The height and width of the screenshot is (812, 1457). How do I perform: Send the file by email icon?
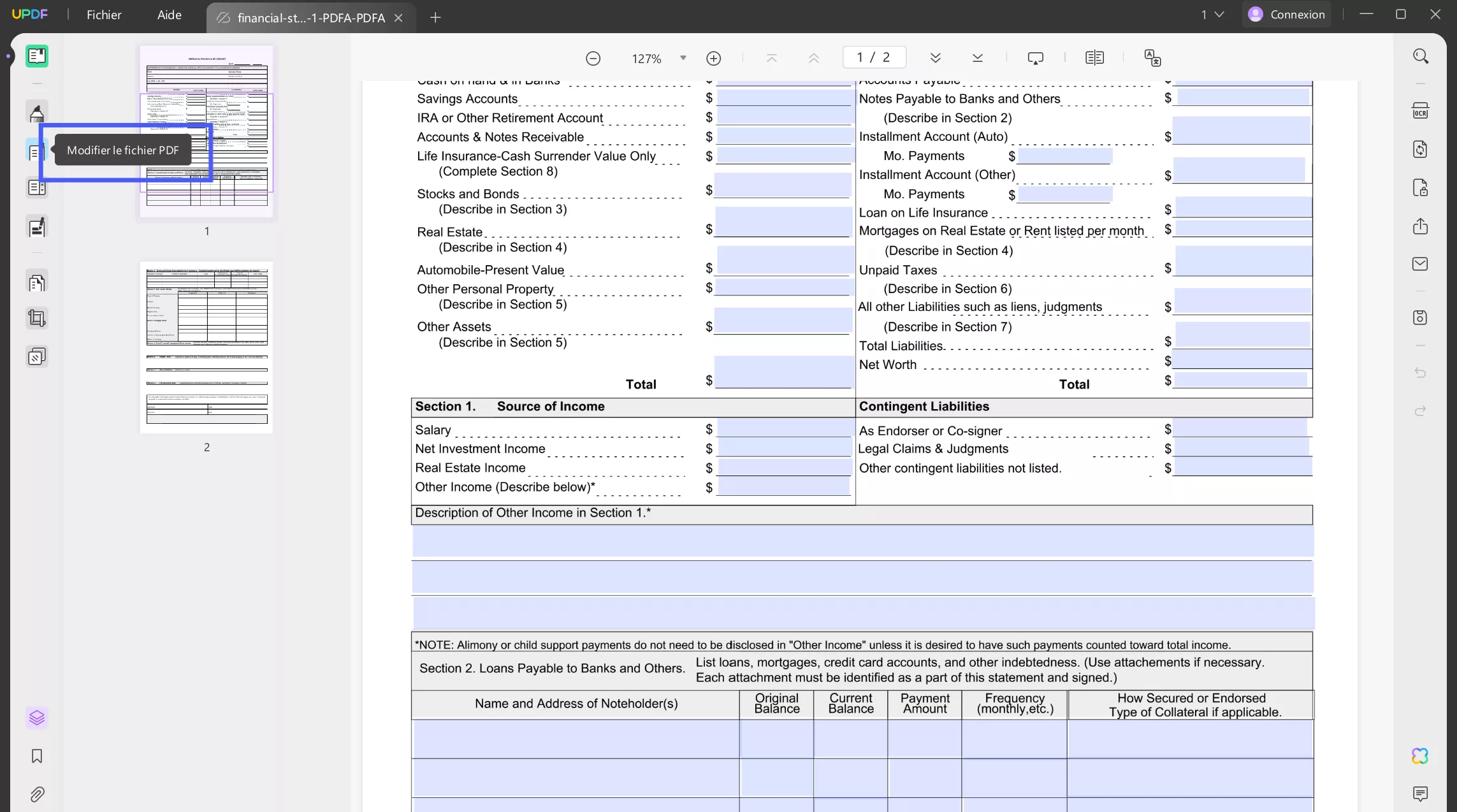click(1420, 264)
